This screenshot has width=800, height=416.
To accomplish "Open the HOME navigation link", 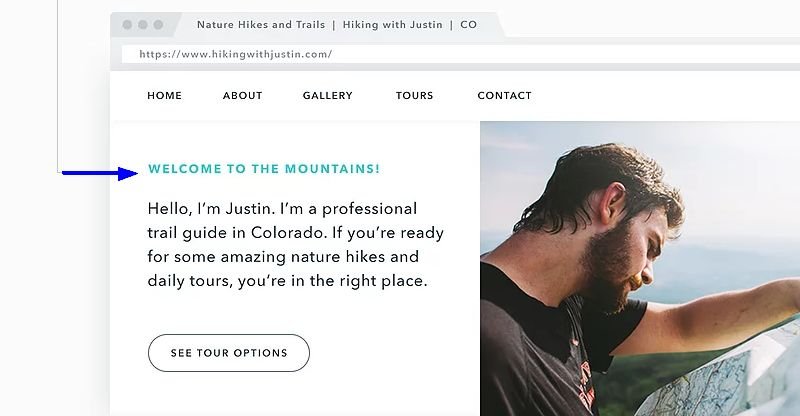I will point(164,95).
